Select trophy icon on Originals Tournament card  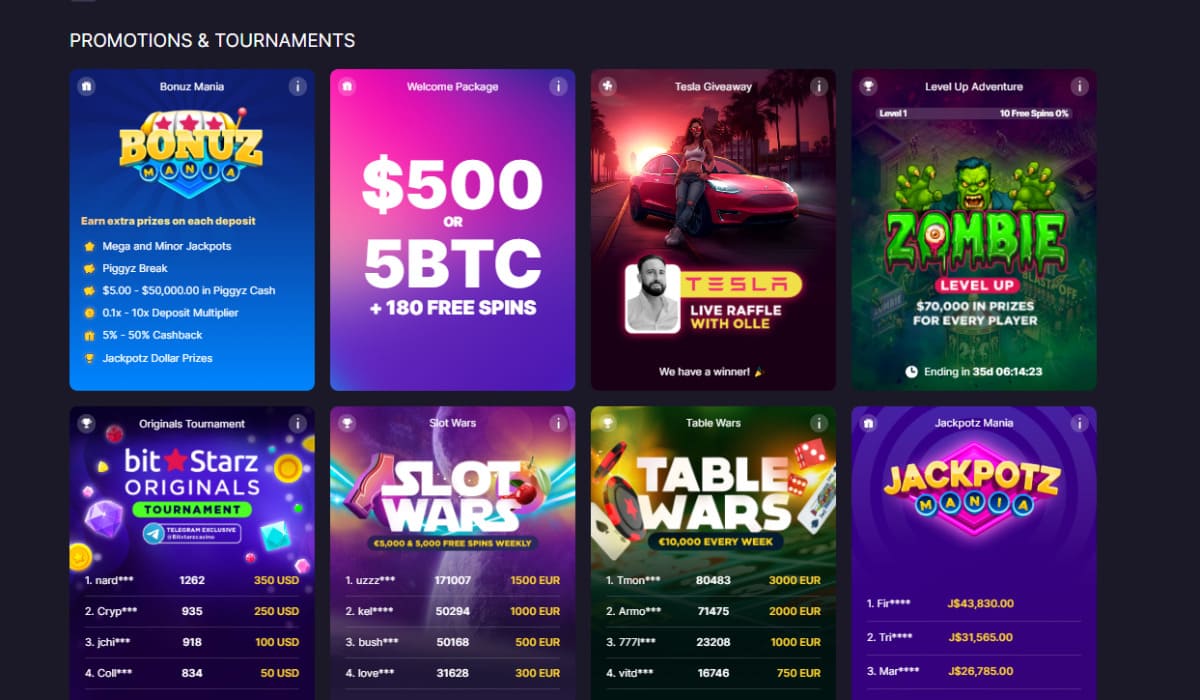pos(87,423)
